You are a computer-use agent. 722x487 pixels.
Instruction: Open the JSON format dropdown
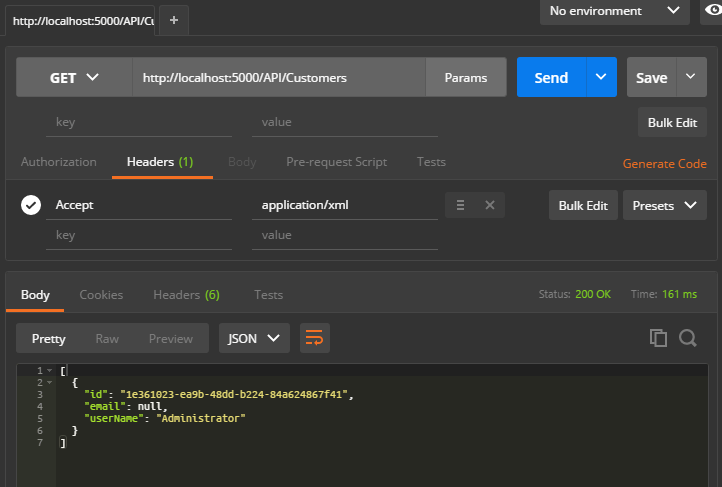(254, 338)
